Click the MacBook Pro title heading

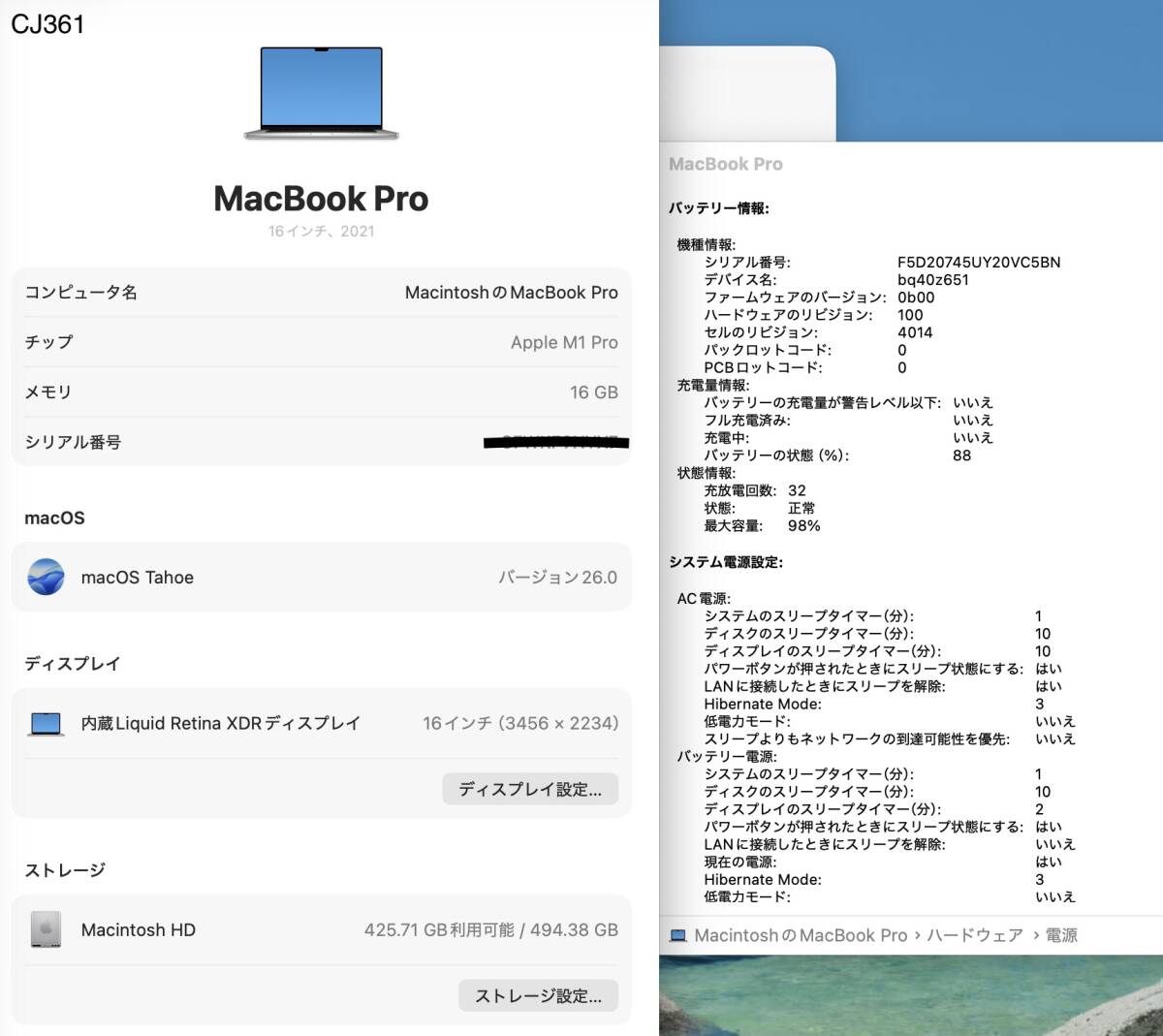321,199
